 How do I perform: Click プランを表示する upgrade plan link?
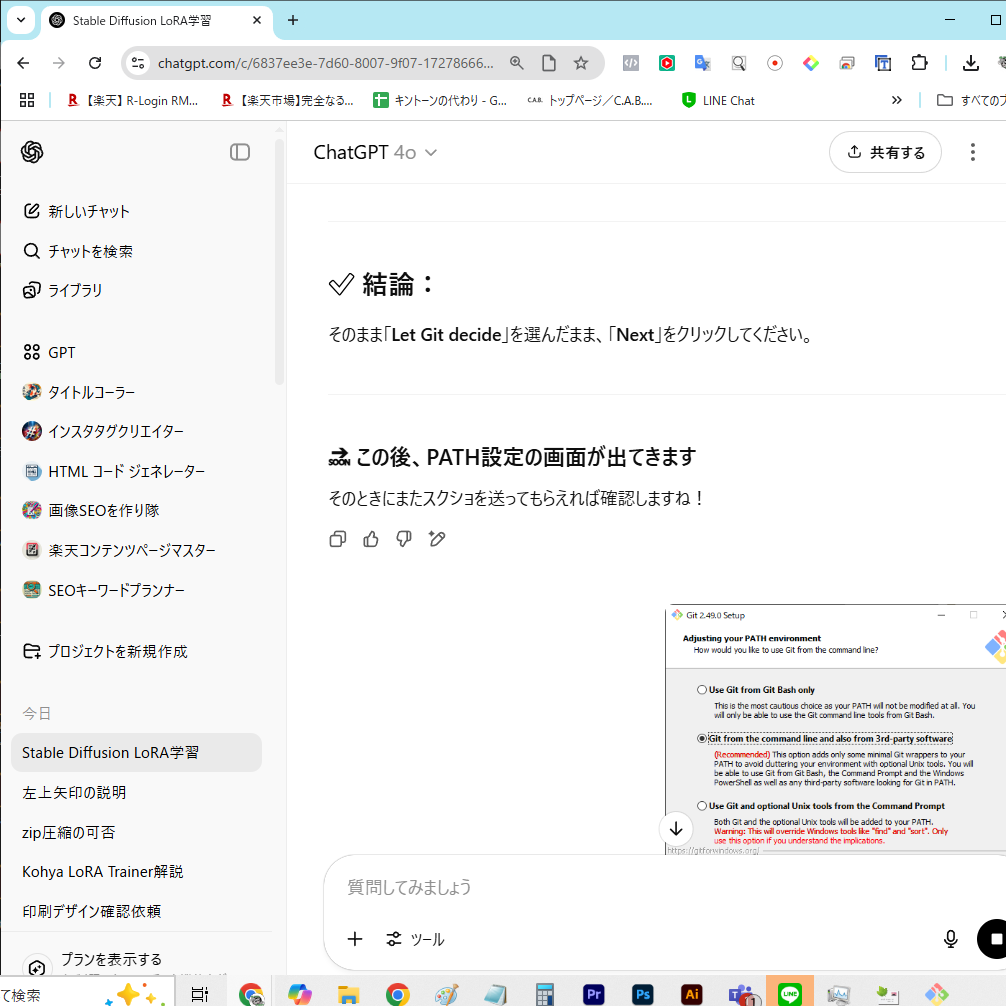tap(112, 959)
